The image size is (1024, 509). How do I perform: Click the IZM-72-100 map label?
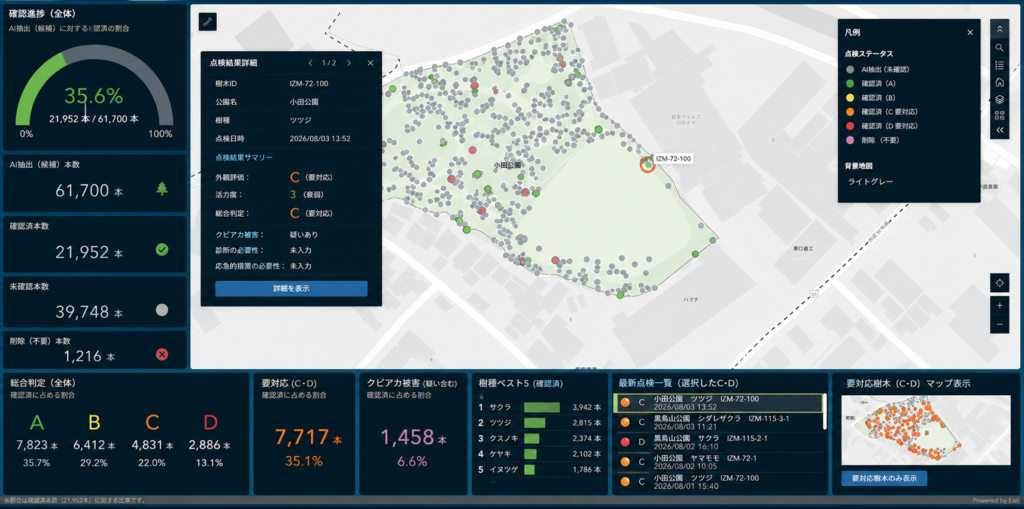(x=674, y=158)
